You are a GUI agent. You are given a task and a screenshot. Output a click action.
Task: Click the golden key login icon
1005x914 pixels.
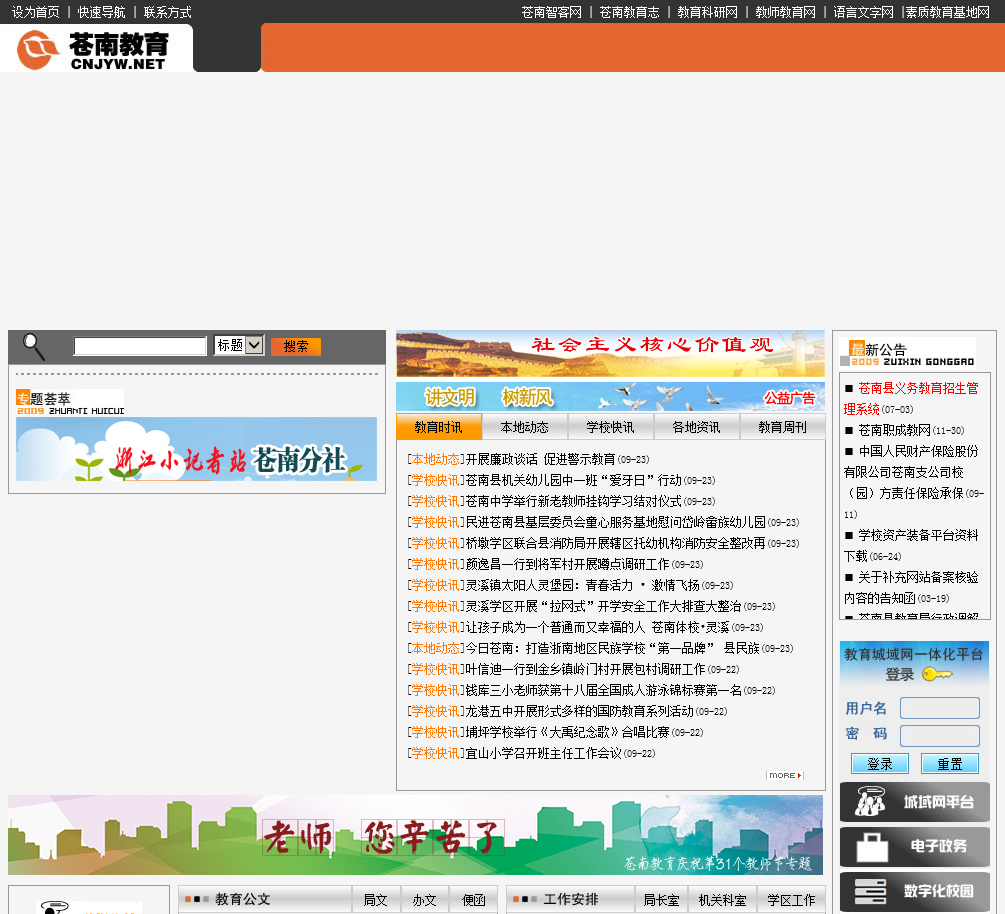[x=937, y=674]
